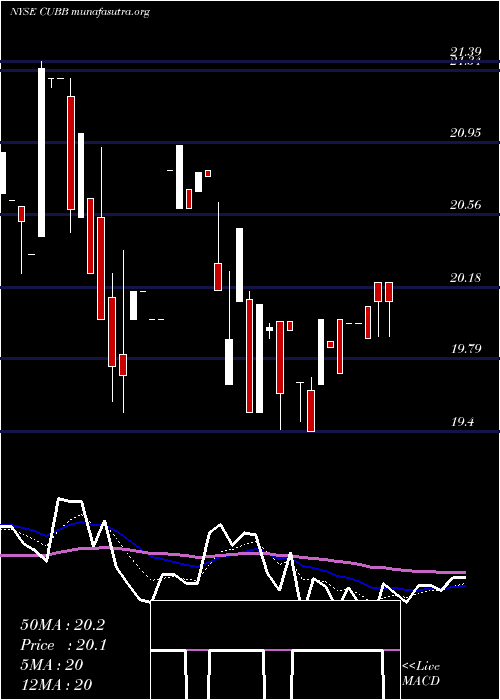Click the Price : 20.1 readout
The image size is (500, 700).
pos(63,645)
